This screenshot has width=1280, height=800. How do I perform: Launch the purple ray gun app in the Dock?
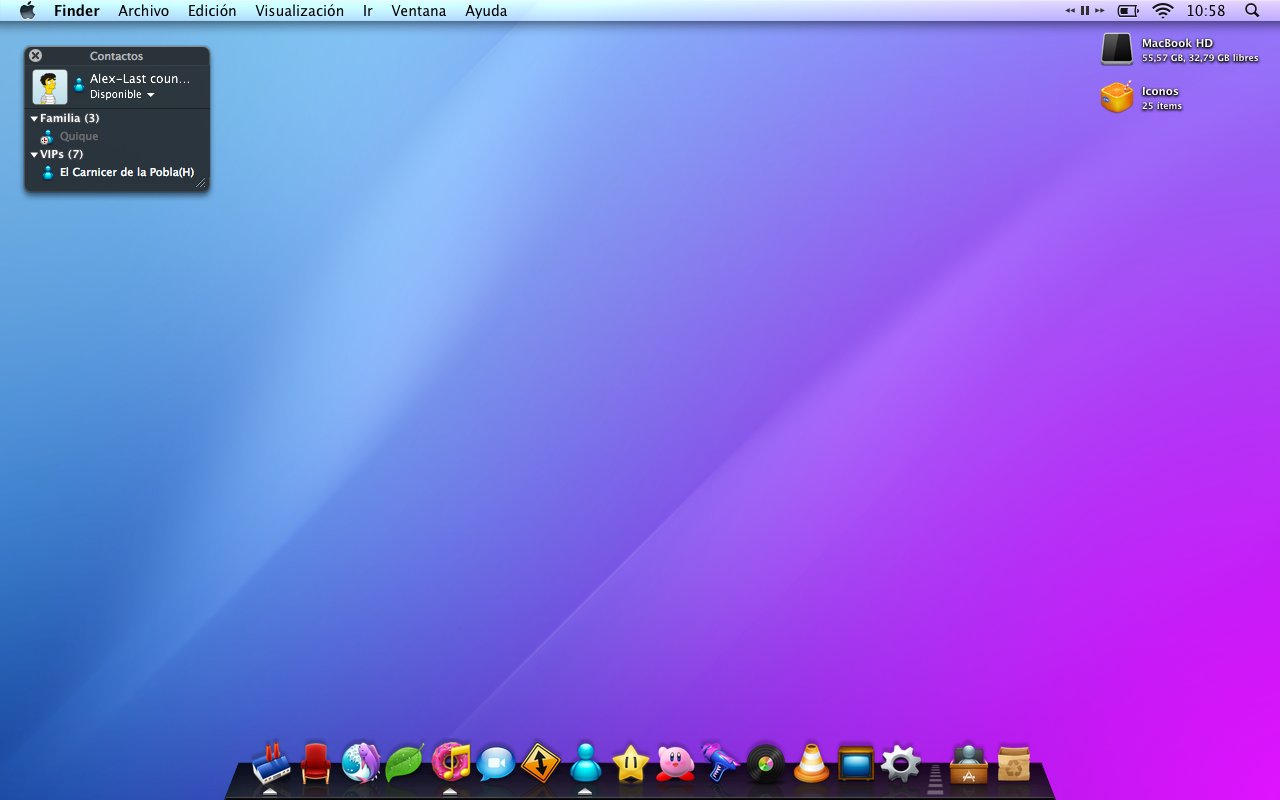(x=720, y=763)
